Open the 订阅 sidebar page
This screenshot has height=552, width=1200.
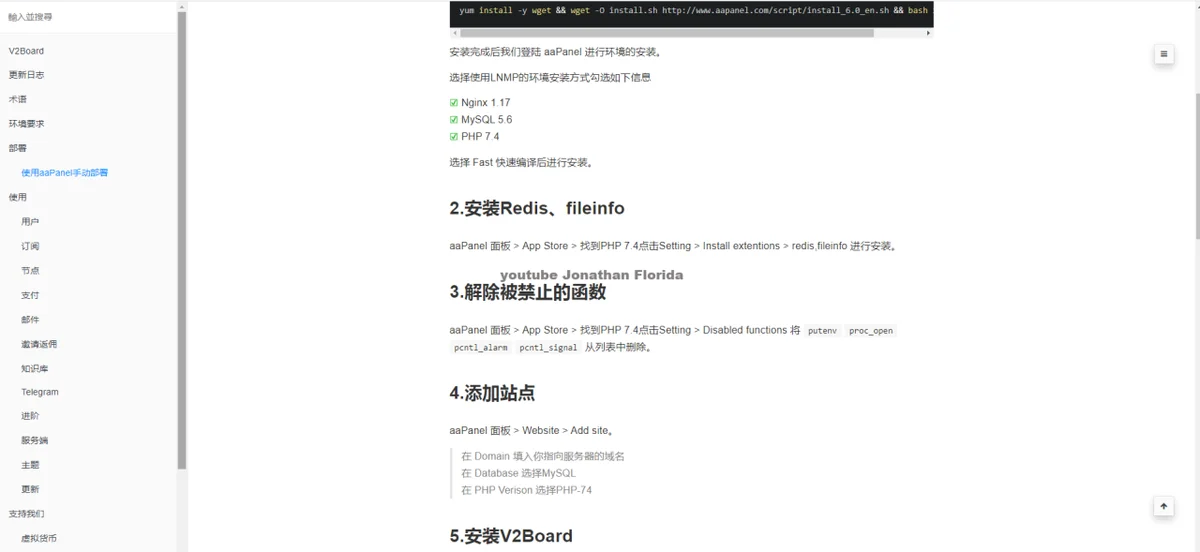click(x=30, y=246)
